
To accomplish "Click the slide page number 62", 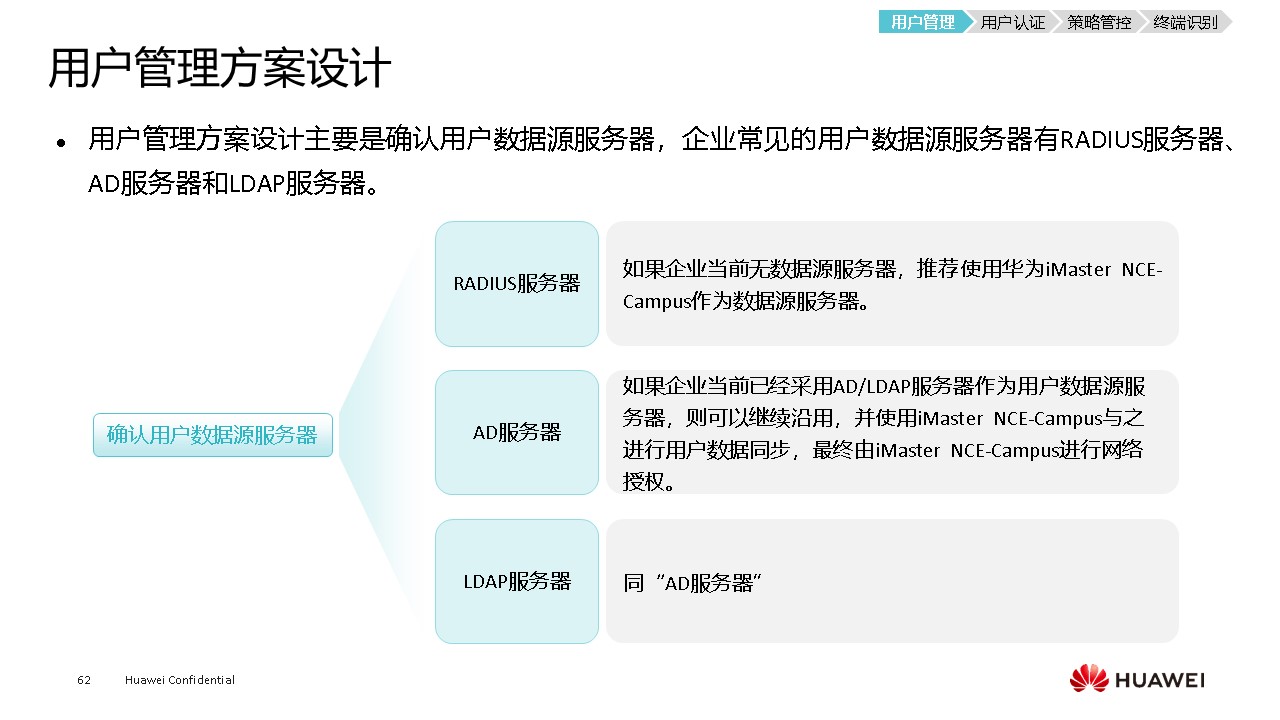I will click(84, 680).
